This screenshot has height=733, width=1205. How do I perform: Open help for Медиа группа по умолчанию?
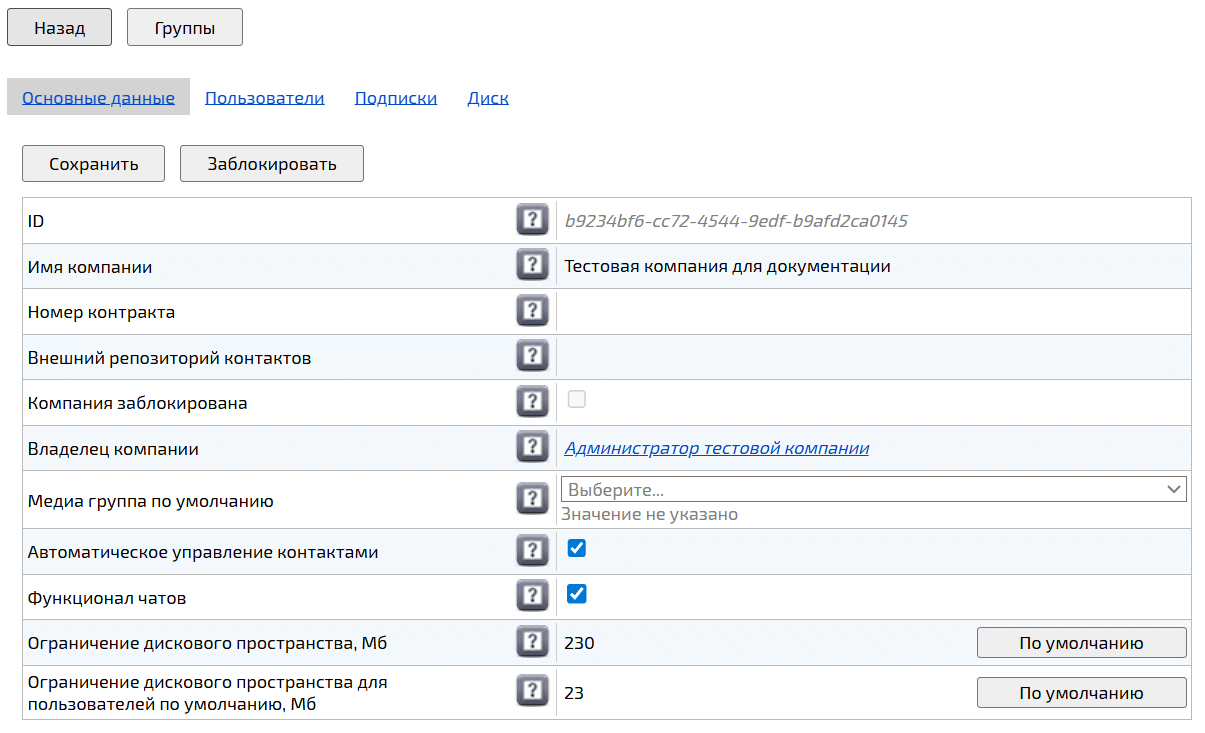click(533, 499)
